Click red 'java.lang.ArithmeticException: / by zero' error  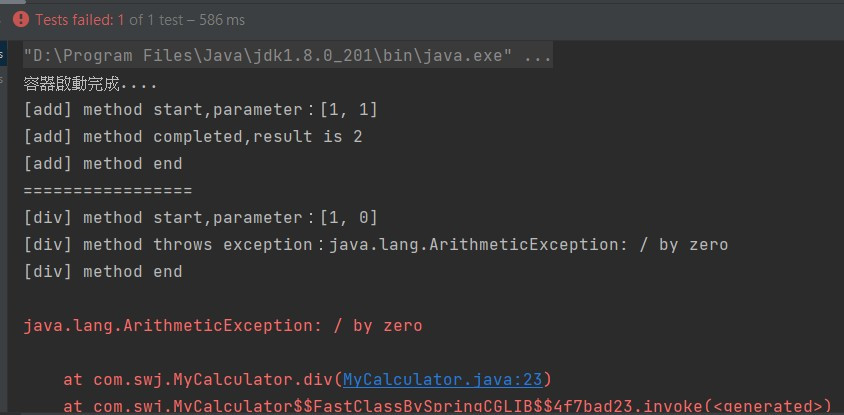click(223, 326)
